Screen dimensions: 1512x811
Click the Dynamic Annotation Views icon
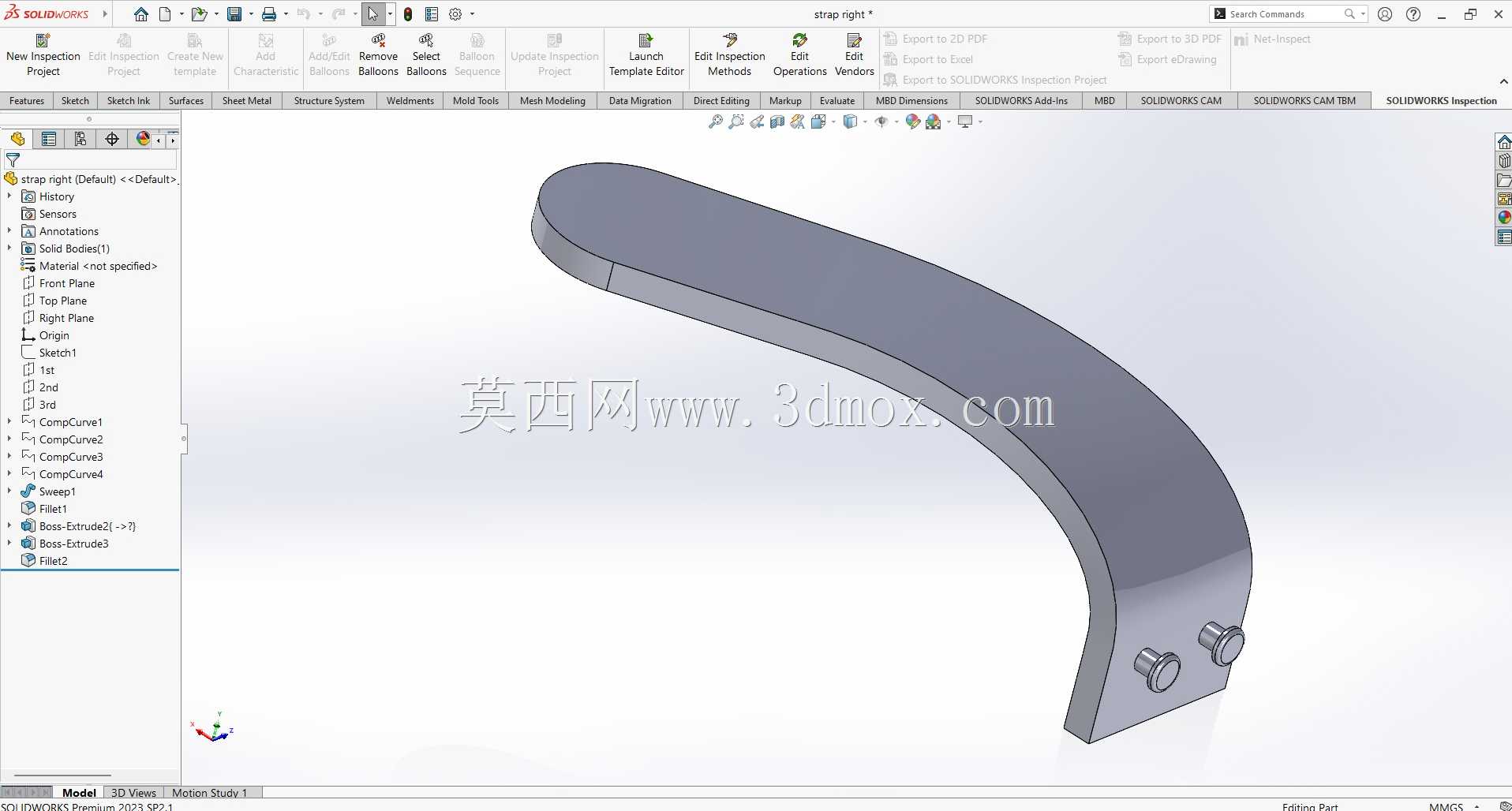point(798,121)
